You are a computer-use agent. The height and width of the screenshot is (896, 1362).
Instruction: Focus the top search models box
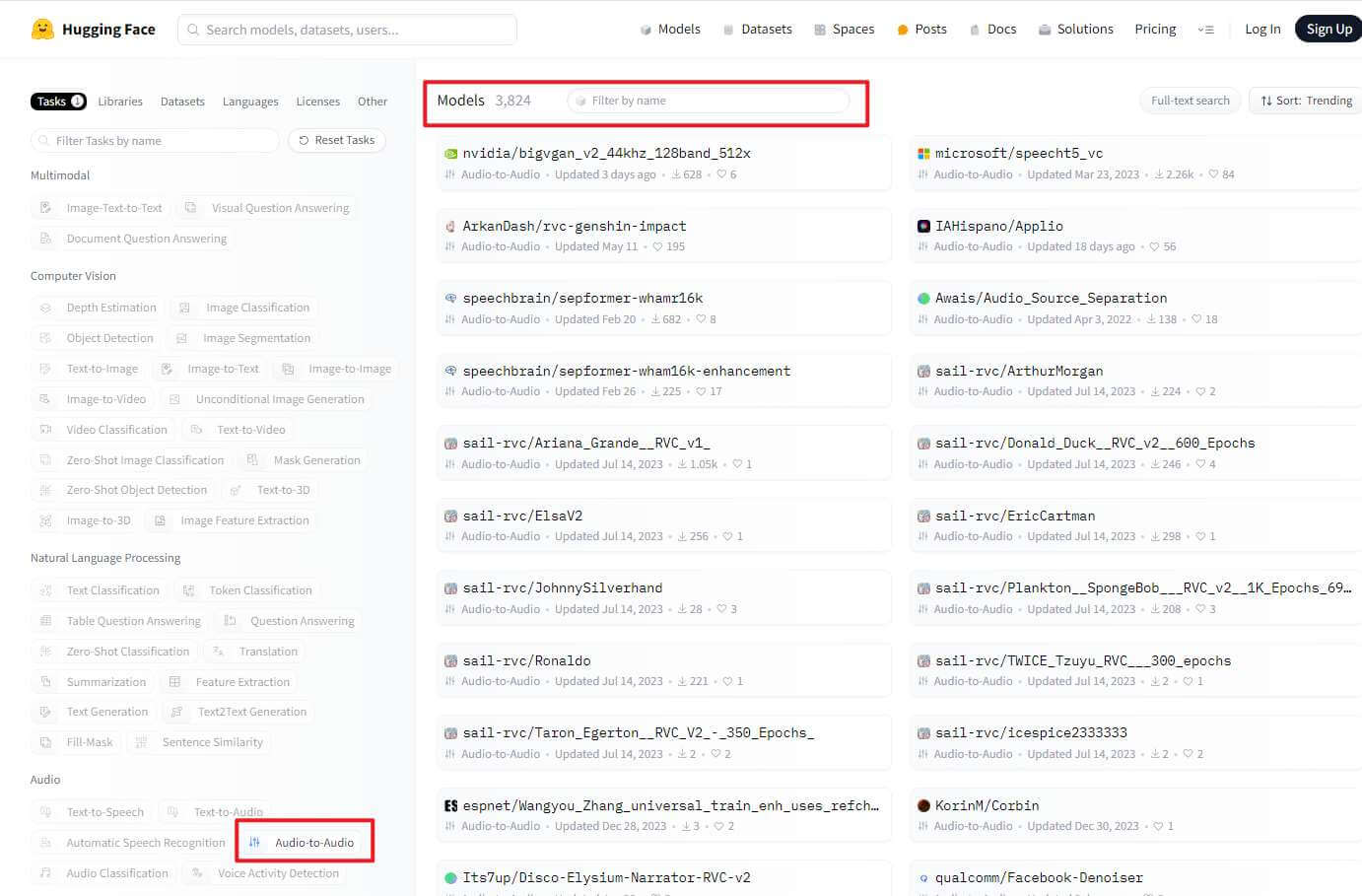tap(347, 30)
